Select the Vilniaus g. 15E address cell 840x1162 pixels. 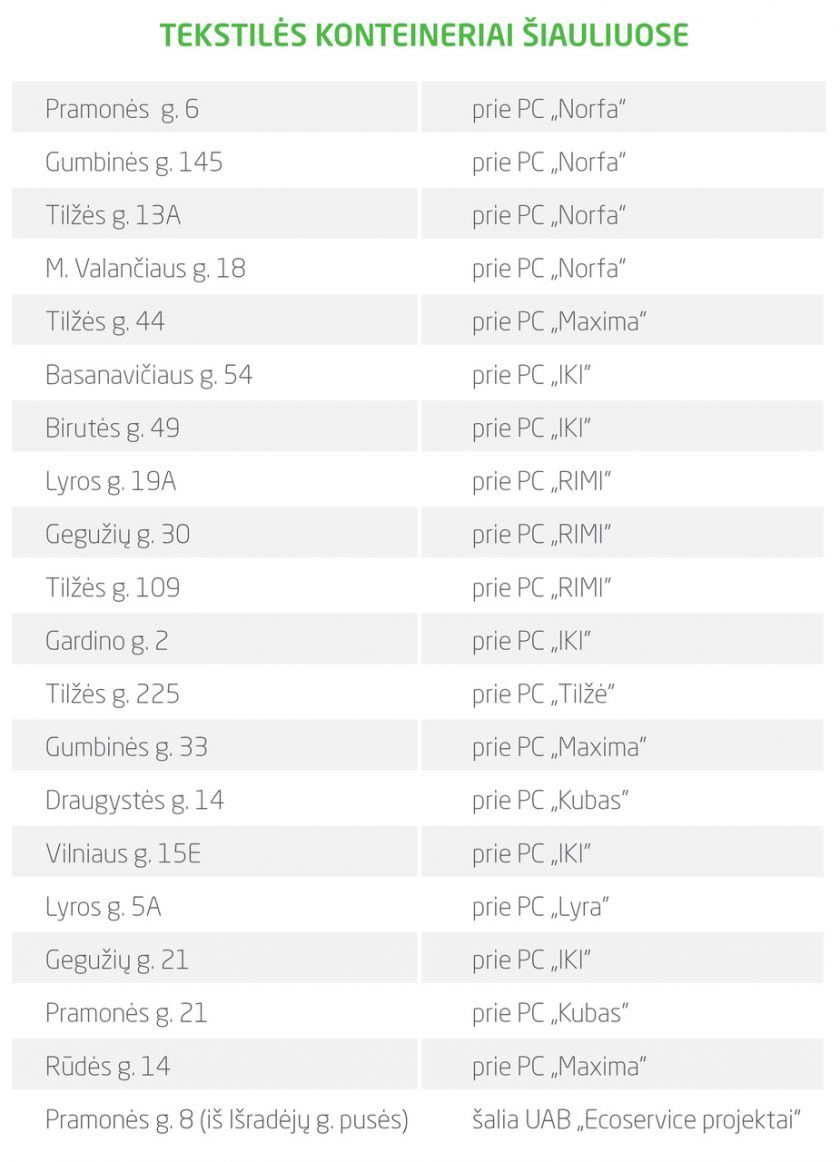click(x=123, y=853)
